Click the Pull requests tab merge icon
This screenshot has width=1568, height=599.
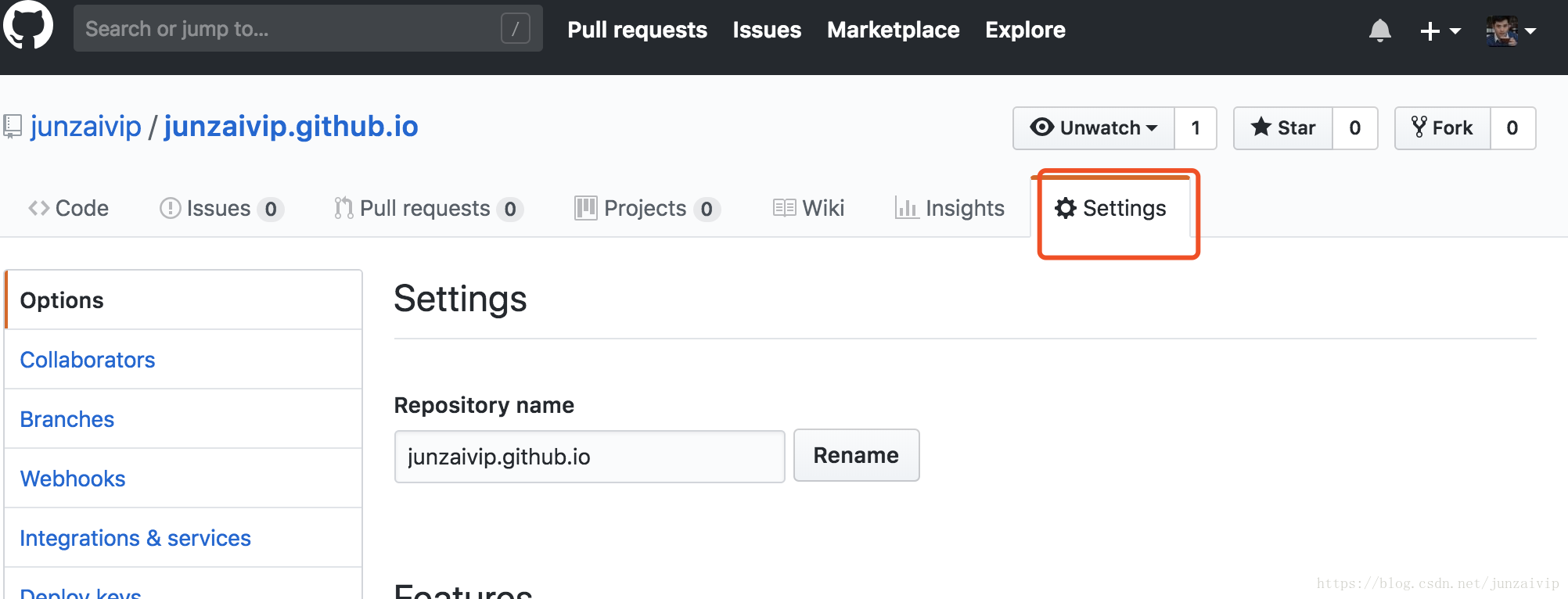coord(343,208)
